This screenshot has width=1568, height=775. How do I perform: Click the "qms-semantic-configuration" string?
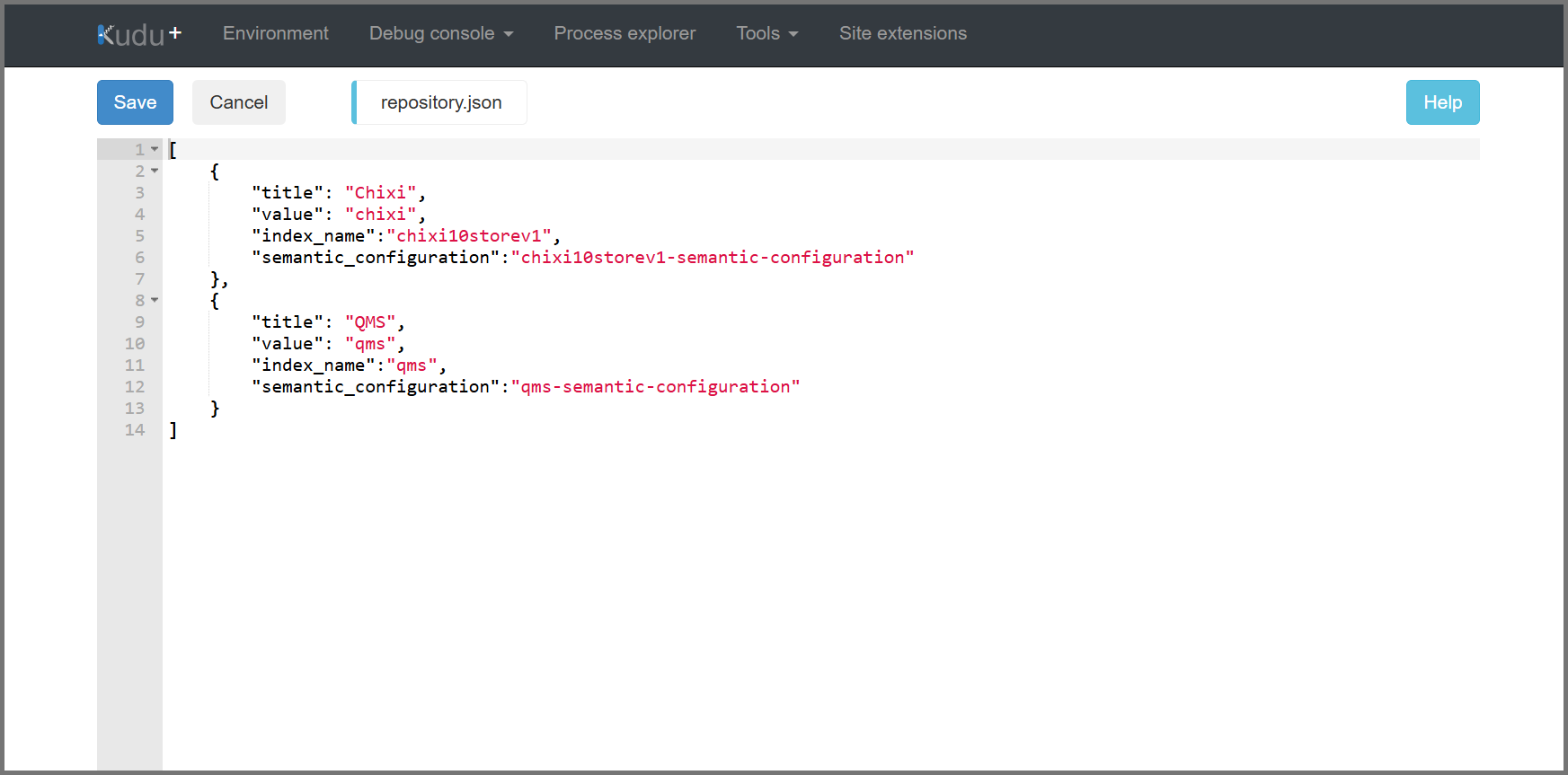(x=655, y=387)
